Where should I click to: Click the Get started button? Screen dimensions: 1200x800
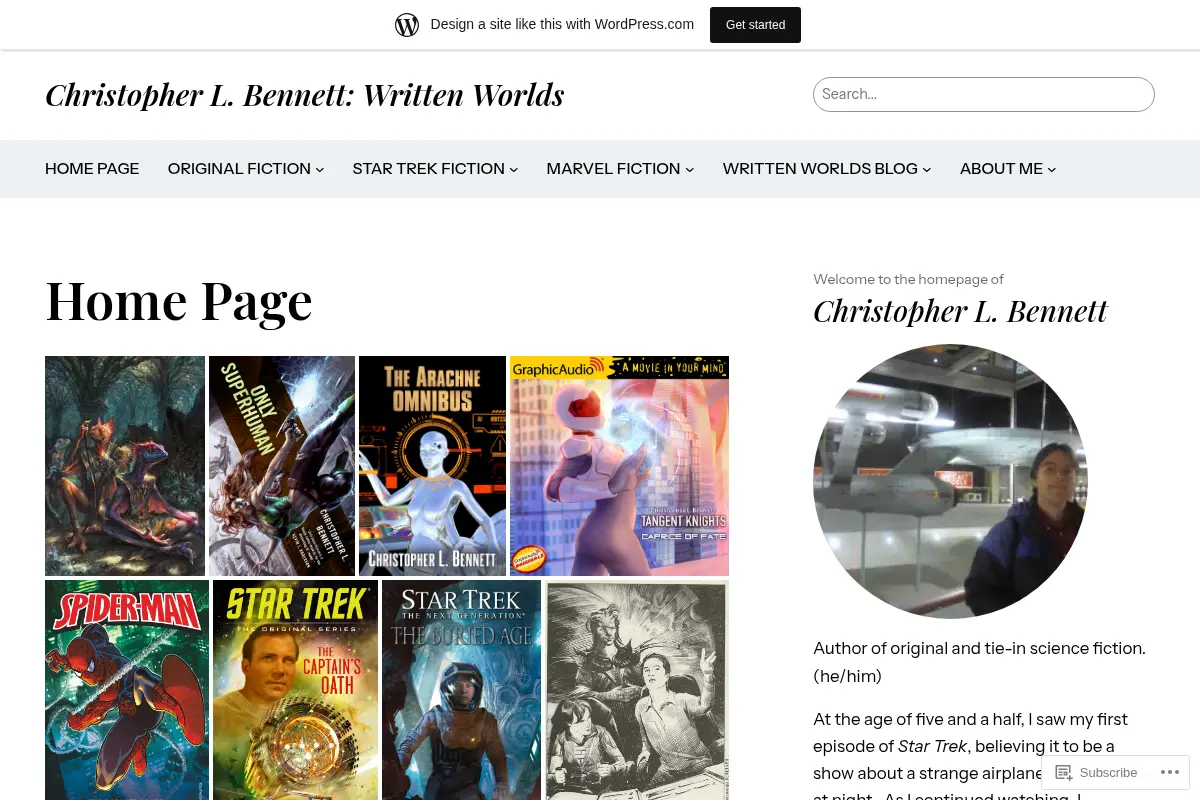coord(755,25)
